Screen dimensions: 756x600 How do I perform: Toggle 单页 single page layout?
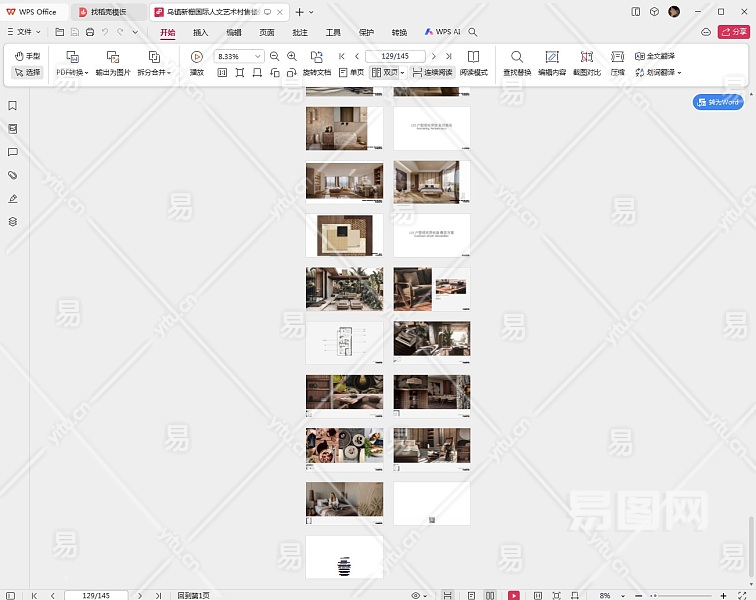[351, 73]
